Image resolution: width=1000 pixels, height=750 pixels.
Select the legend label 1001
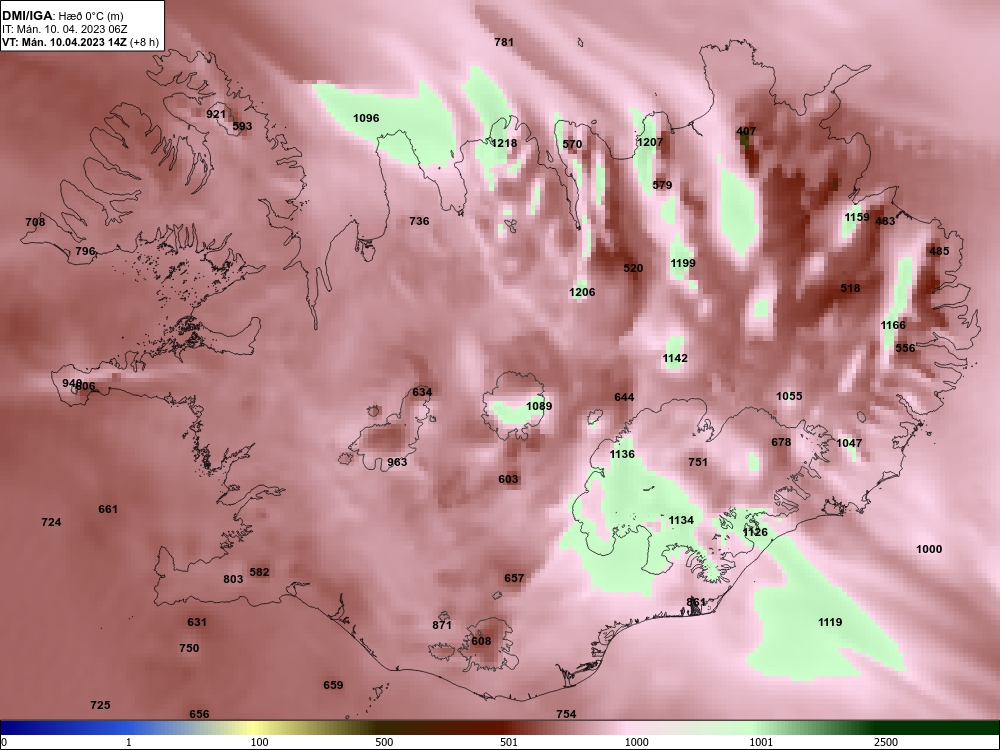point(761,742)
